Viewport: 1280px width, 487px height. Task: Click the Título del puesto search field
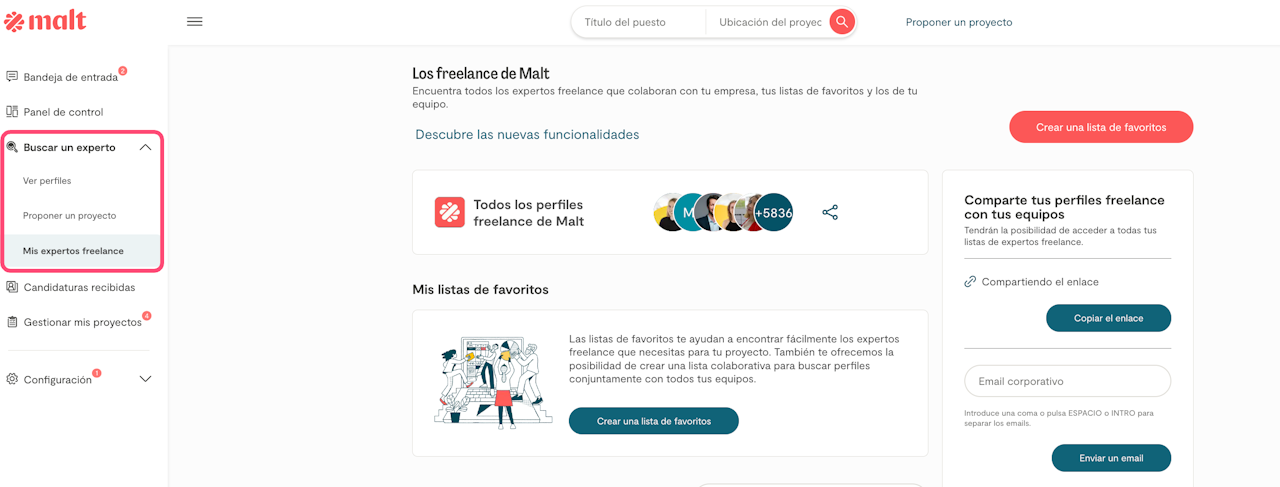(639, 22)
